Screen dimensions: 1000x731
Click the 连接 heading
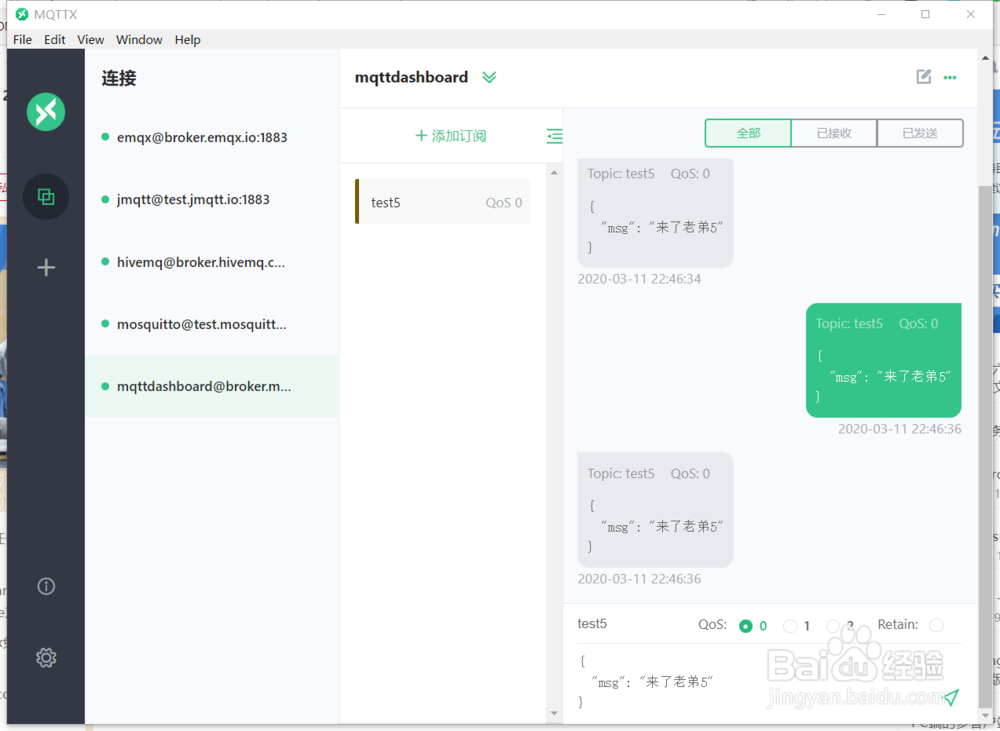(119, 78)
